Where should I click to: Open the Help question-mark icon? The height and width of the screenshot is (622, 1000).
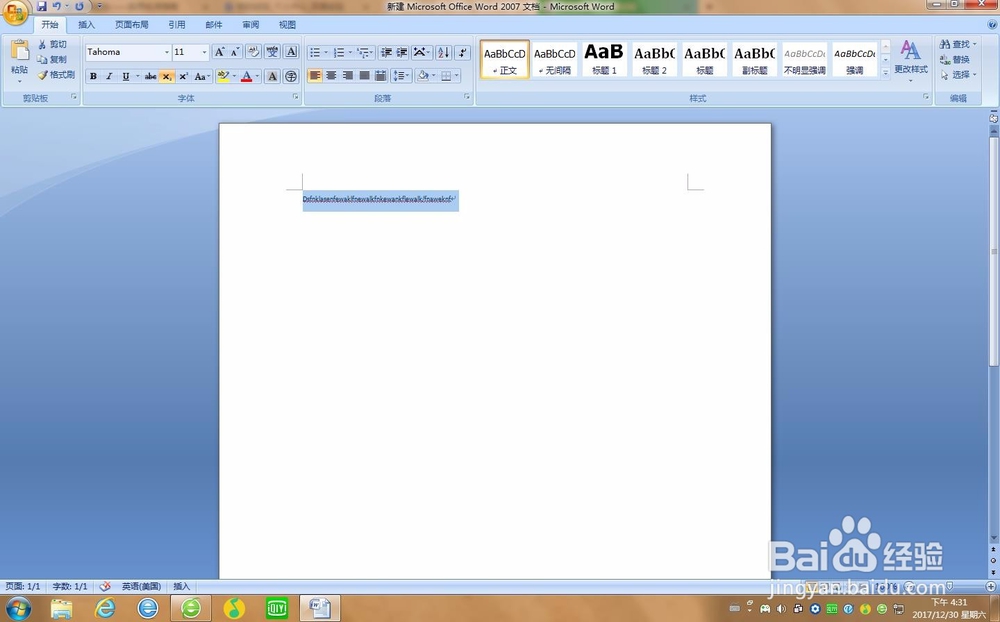tap(992, 24)
